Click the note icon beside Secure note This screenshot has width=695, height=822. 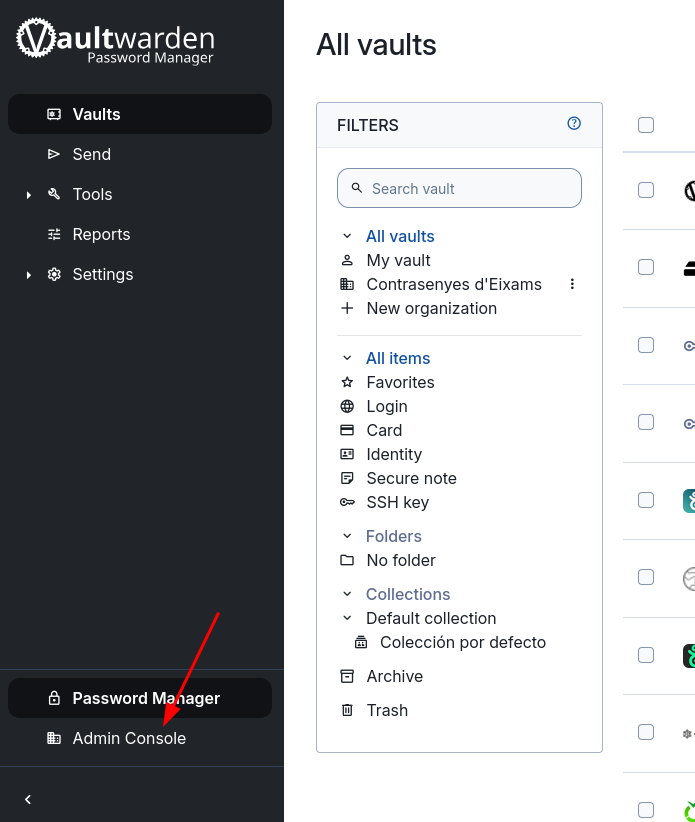(x=347, y=478)
